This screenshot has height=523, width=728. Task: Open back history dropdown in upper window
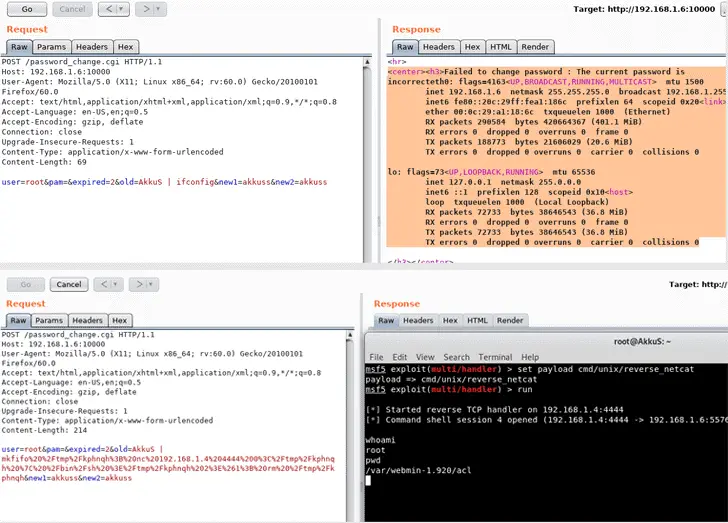click(x=122, y=9)
